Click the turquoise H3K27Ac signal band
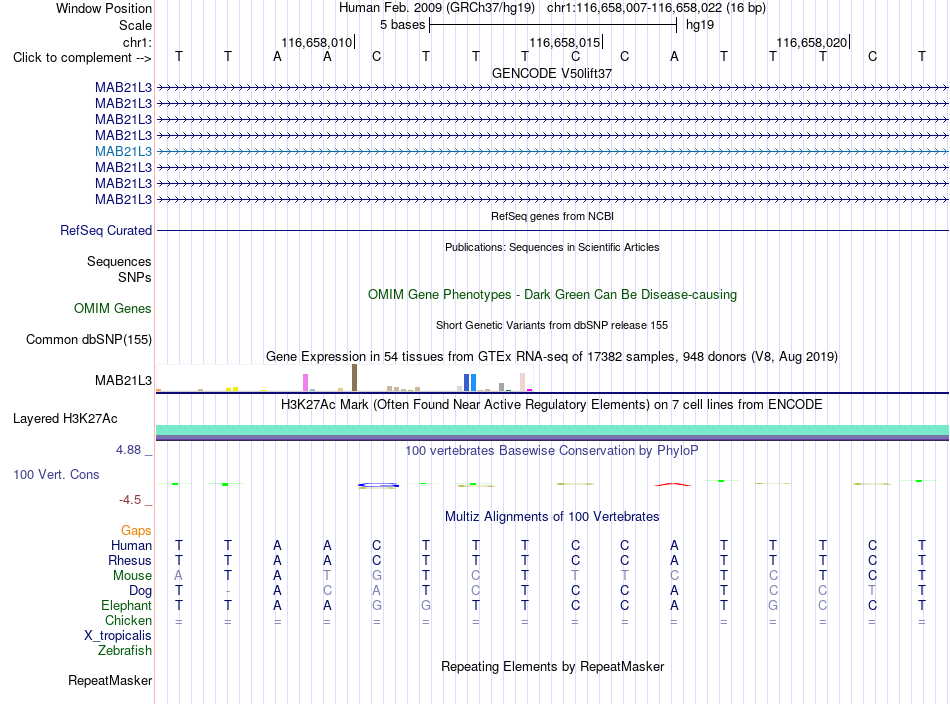The width and height of the screenshot is (950, 704). pos(552,430)
